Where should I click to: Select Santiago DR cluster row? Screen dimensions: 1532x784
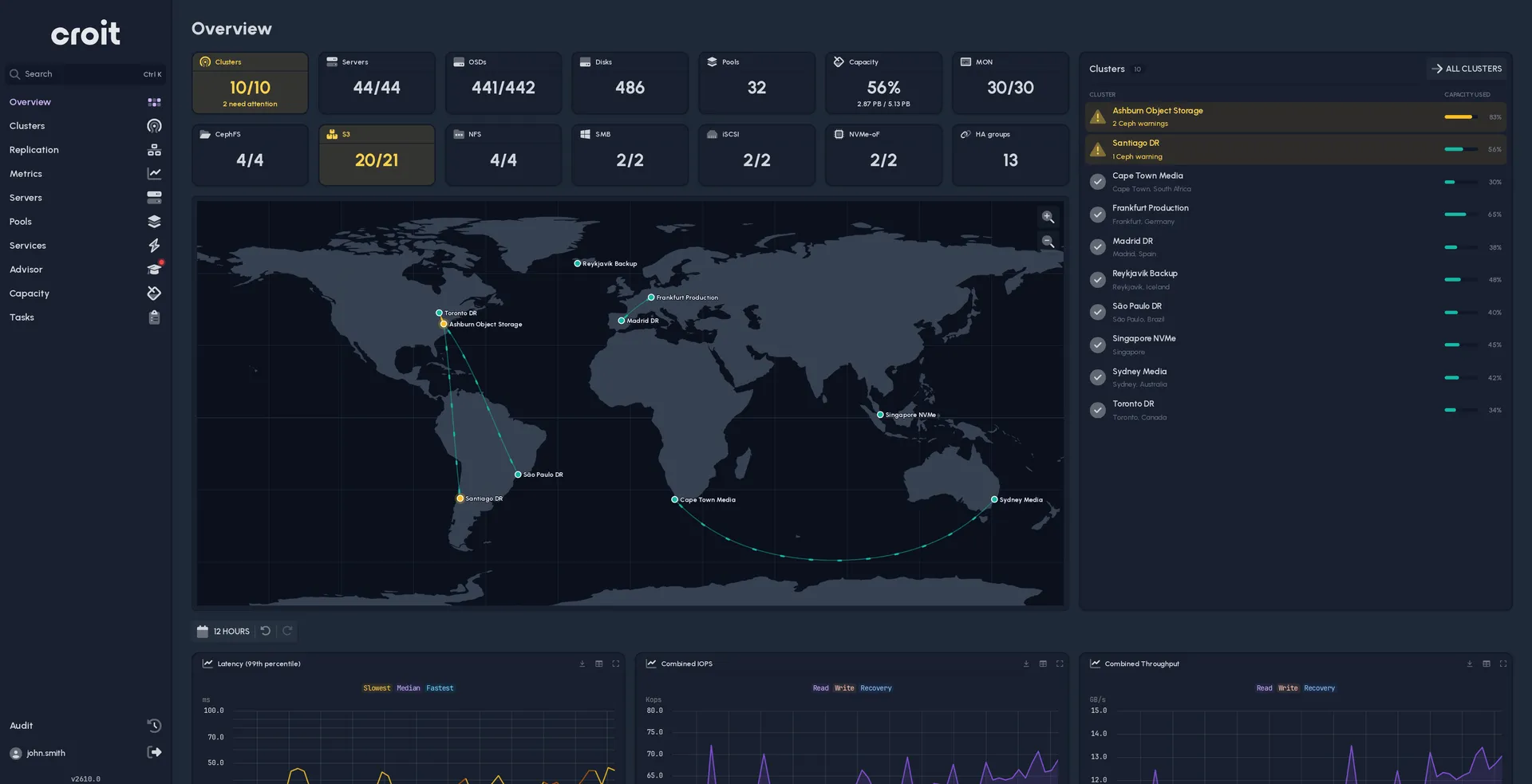click(1296, 150)
